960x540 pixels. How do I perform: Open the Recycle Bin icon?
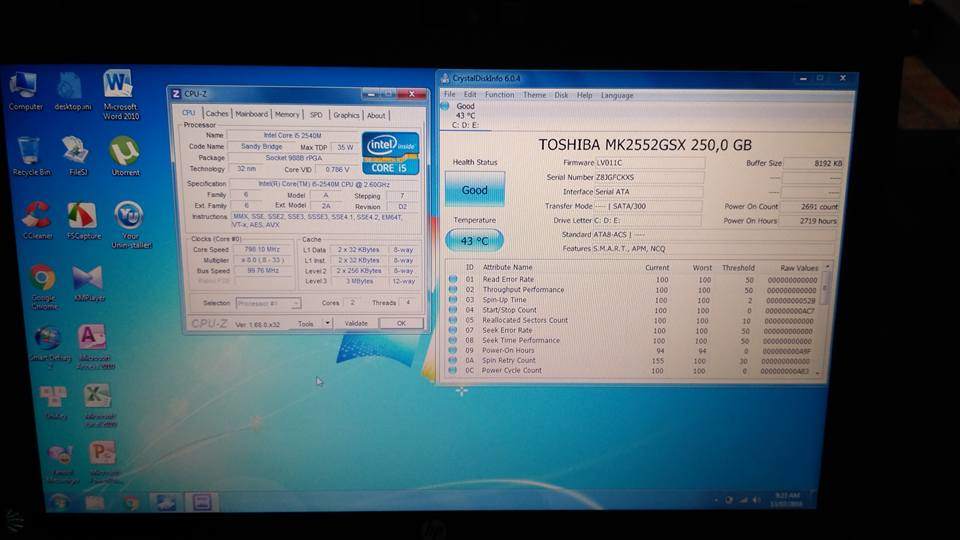tap(31, 157)
